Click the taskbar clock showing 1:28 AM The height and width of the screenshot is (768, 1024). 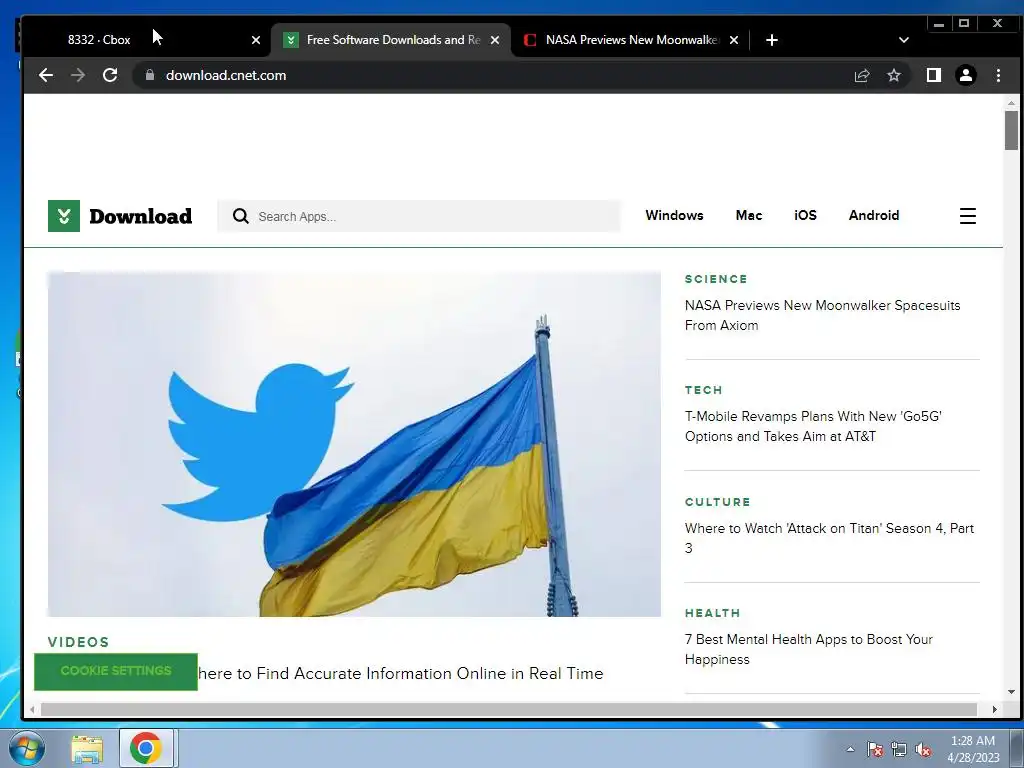(x=973, y=749)
